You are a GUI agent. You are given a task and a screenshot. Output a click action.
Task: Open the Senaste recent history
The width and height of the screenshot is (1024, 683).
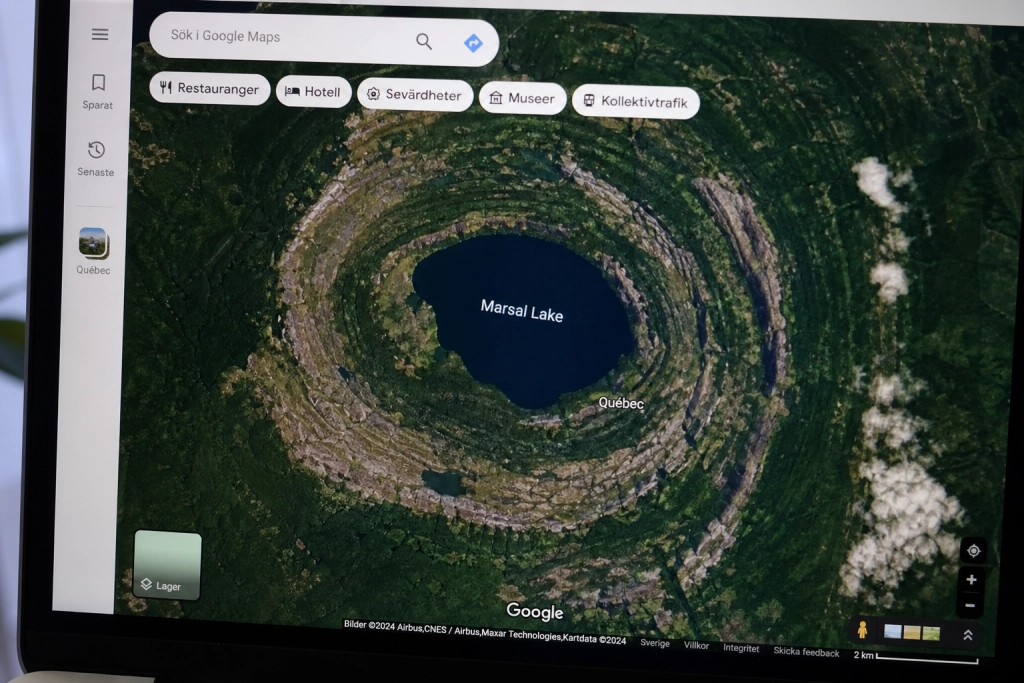click(x=96, y=159)
